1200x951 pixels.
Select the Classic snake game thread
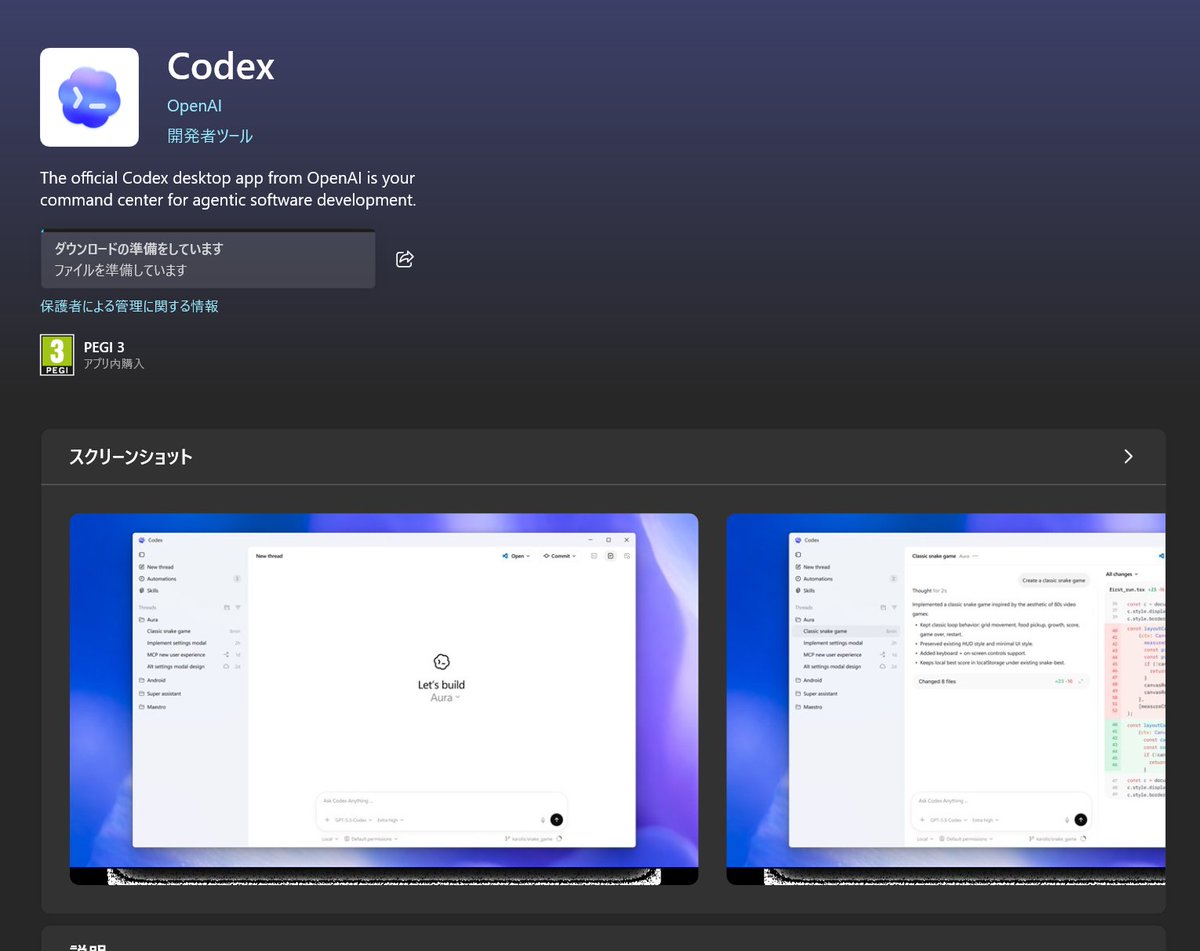point(168,631)
